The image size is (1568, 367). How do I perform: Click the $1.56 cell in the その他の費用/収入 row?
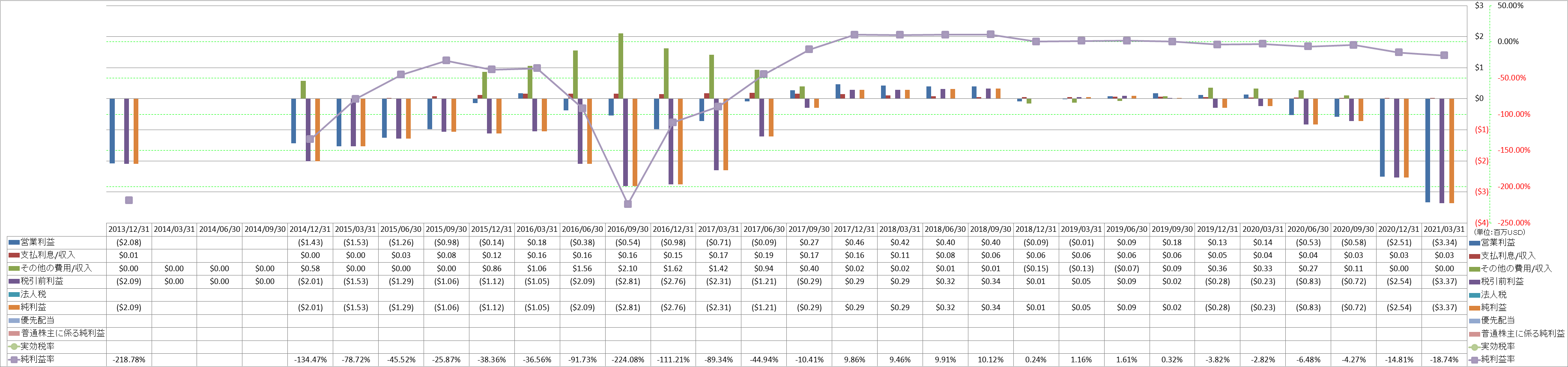[582, 269]
